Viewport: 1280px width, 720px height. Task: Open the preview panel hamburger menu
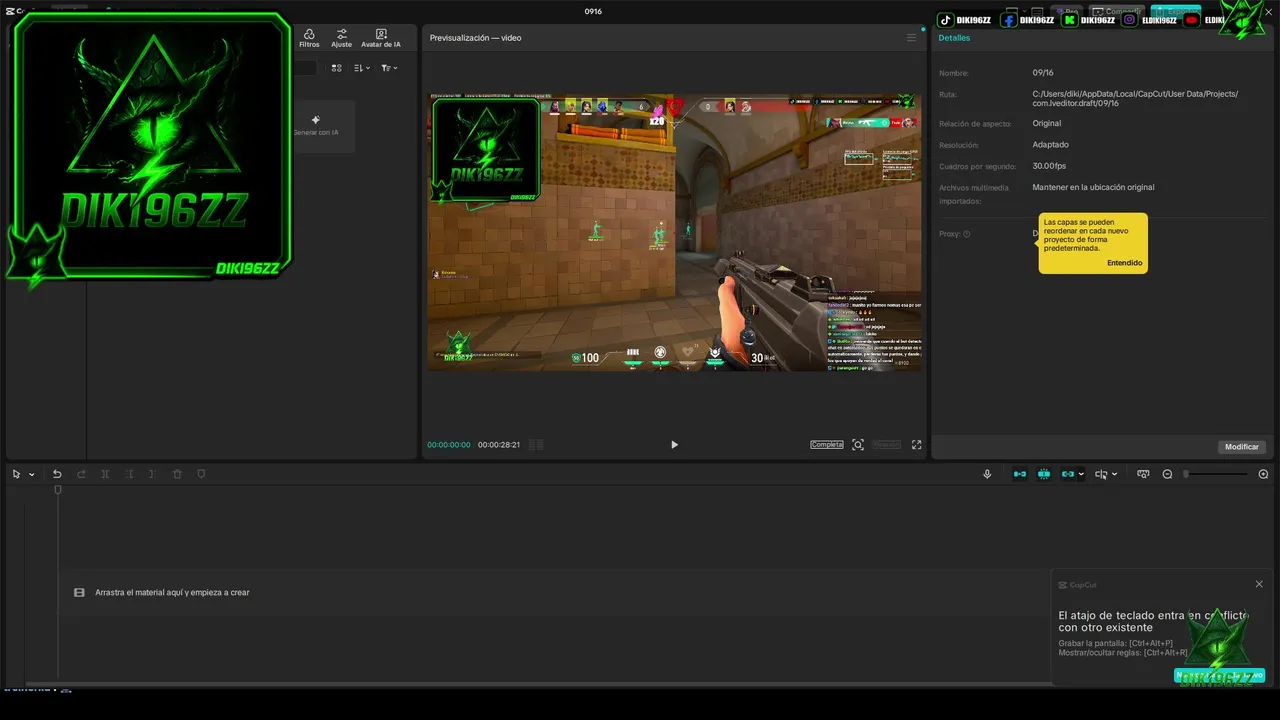911,38
